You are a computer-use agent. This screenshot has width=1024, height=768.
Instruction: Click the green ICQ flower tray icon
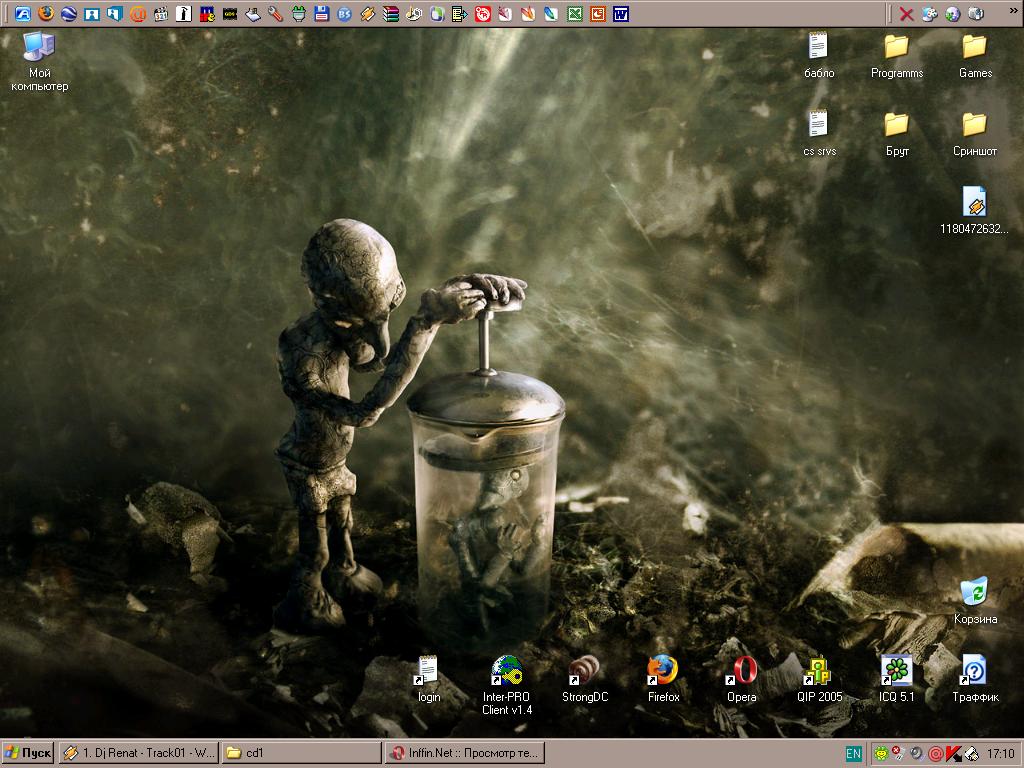coord(882,754)
